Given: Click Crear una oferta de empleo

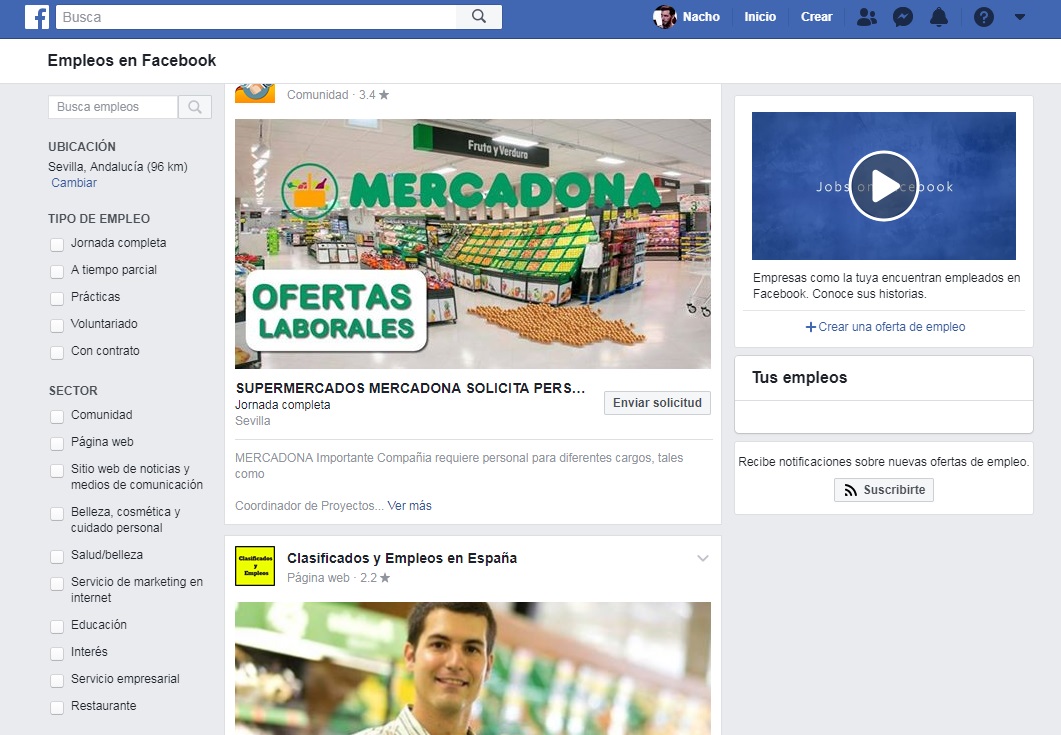Looking at the screenshot, I should 884,327.
